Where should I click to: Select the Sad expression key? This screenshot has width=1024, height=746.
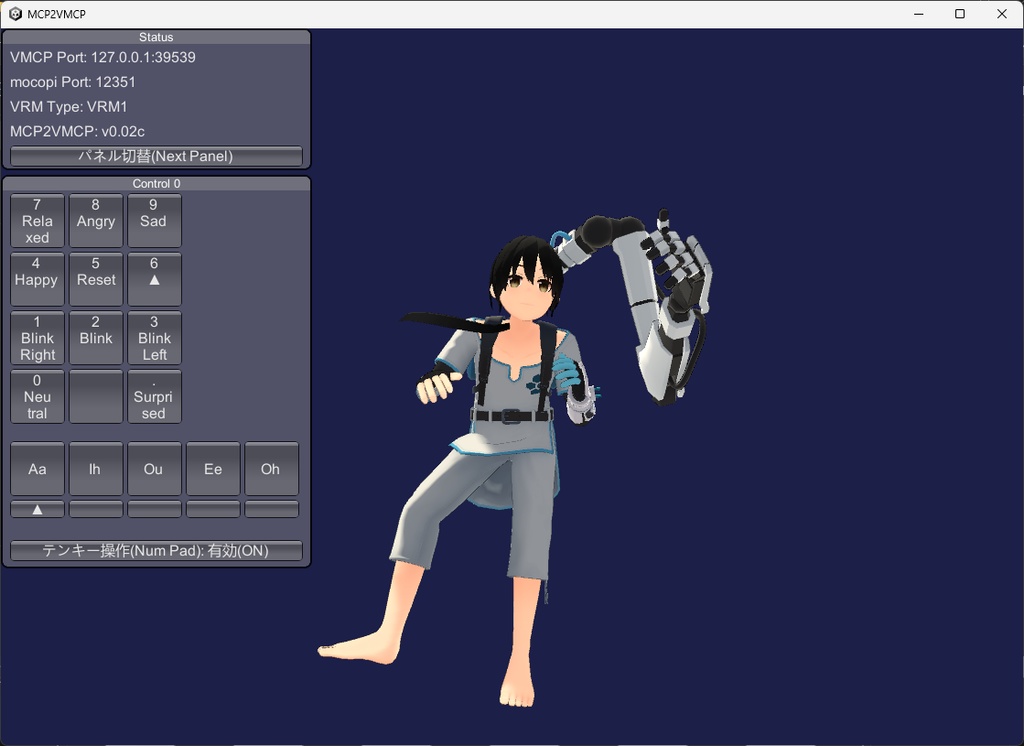pyautogui.click(x=154, y=220)
